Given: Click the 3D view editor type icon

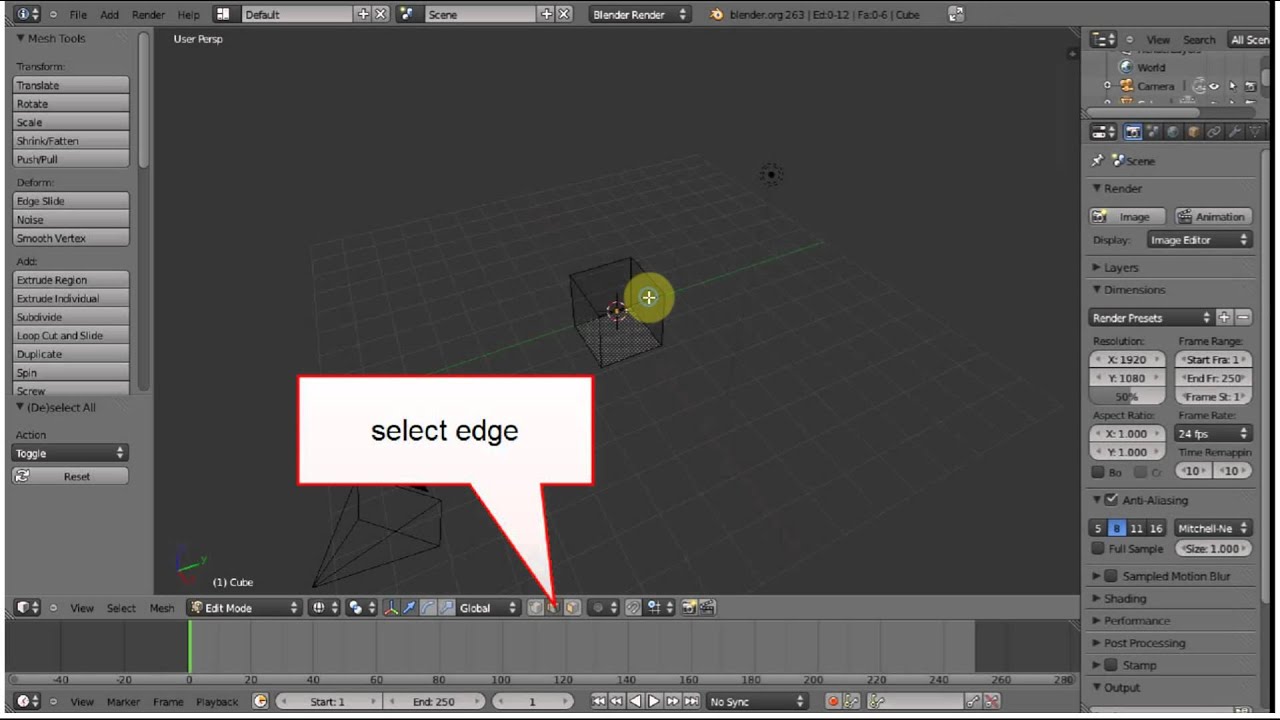Looking at the screenshot, I should 28,607.
